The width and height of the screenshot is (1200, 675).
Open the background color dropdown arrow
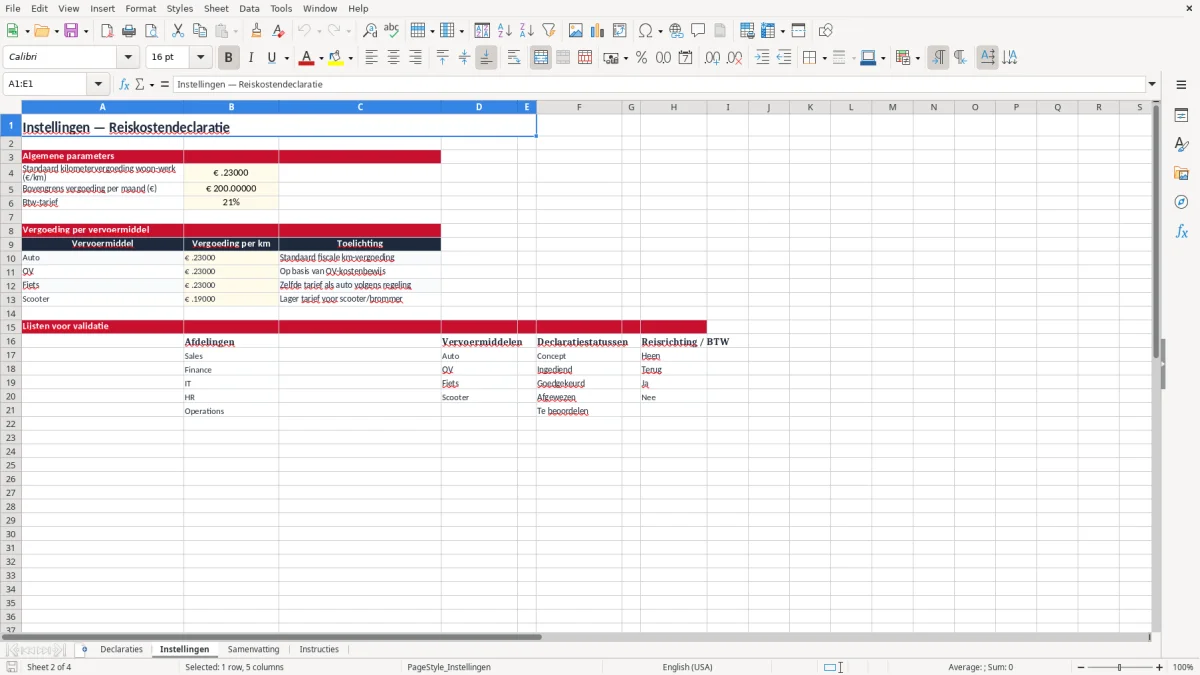[x=350, y=58]
